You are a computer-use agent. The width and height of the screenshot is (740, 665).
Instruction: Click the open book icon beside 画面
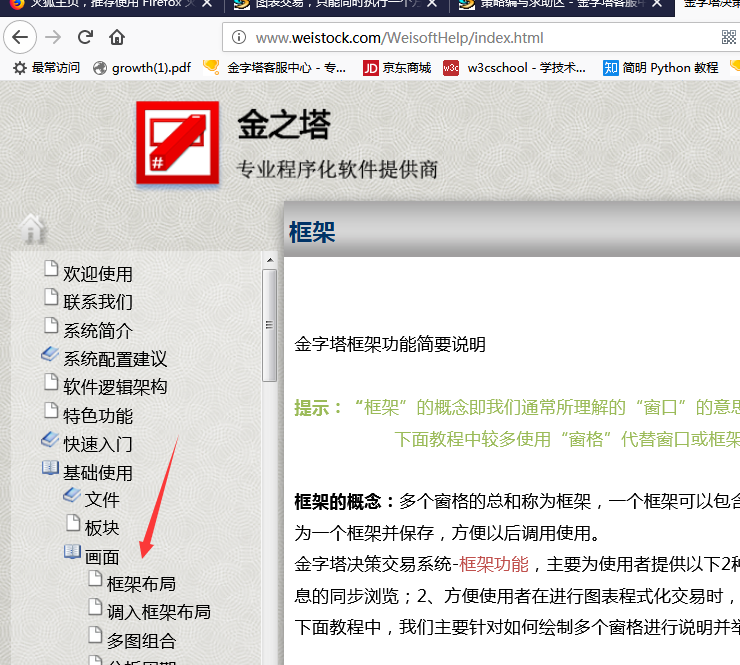[72, 552]
